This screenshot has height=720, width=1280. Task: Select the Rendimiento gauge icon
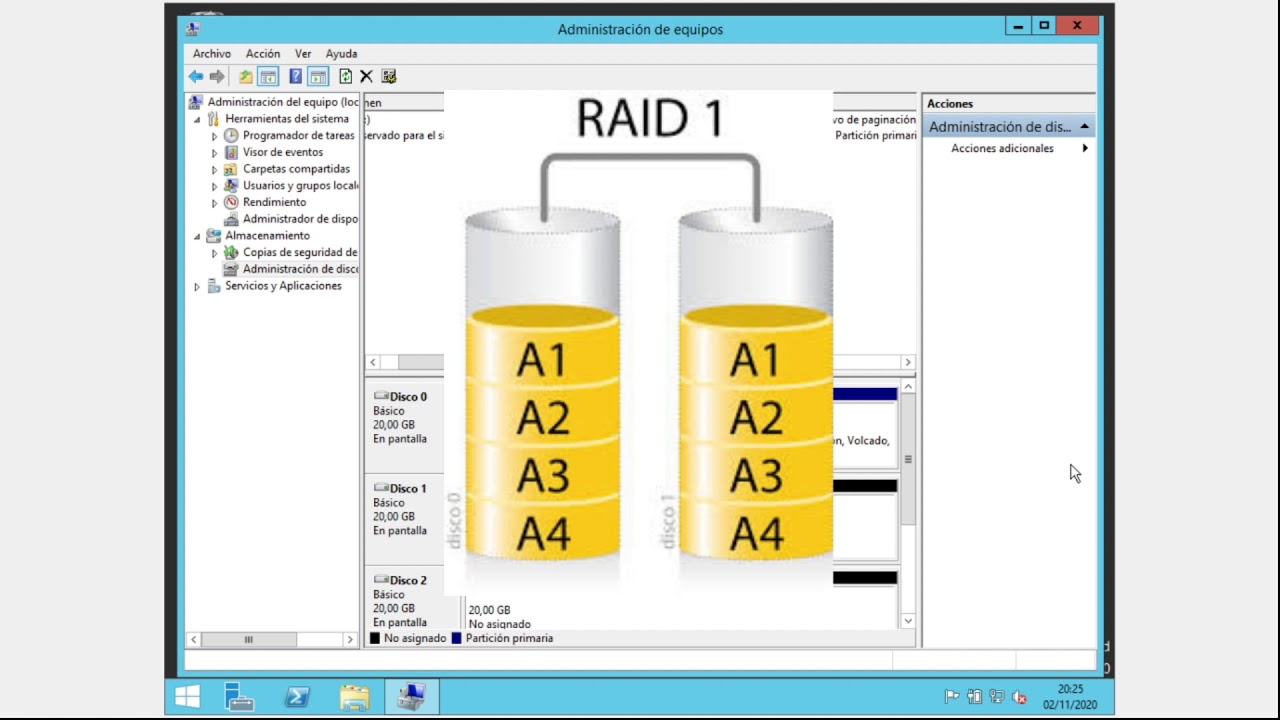(231, 202)
